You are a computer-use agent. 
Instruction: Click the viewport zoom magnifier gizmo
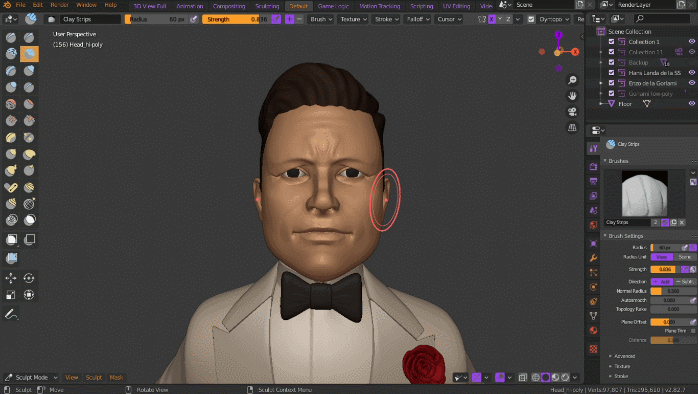click(572, 80)
